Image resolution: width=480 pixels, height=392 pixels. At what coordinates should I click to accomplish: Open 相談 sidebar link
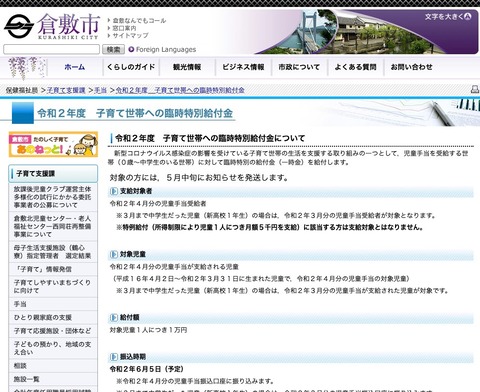[x=53, y=366]
